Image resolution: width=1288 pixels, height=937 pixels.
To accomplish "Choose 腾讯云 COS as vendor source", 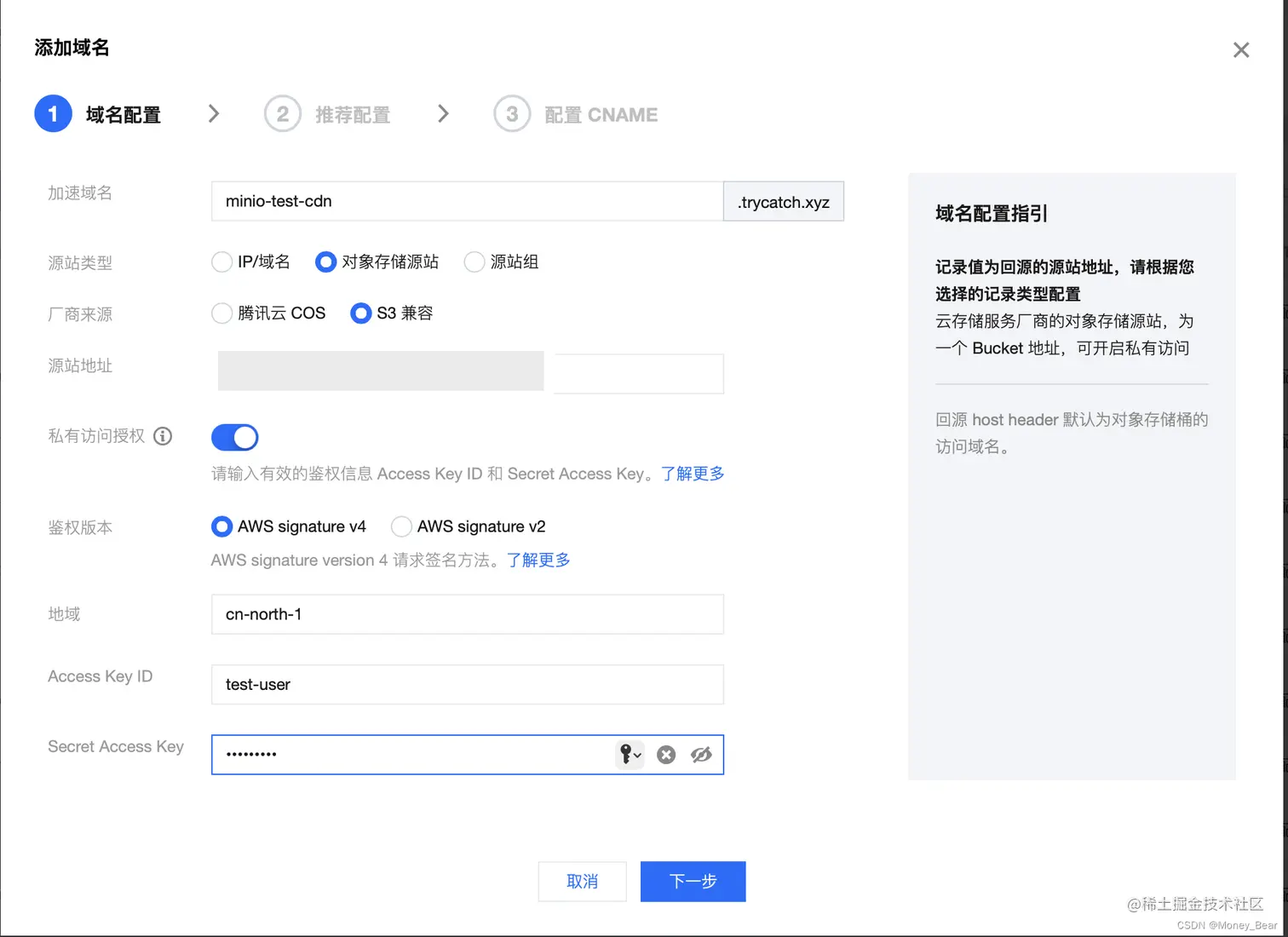I will click(x=221, y=313).
